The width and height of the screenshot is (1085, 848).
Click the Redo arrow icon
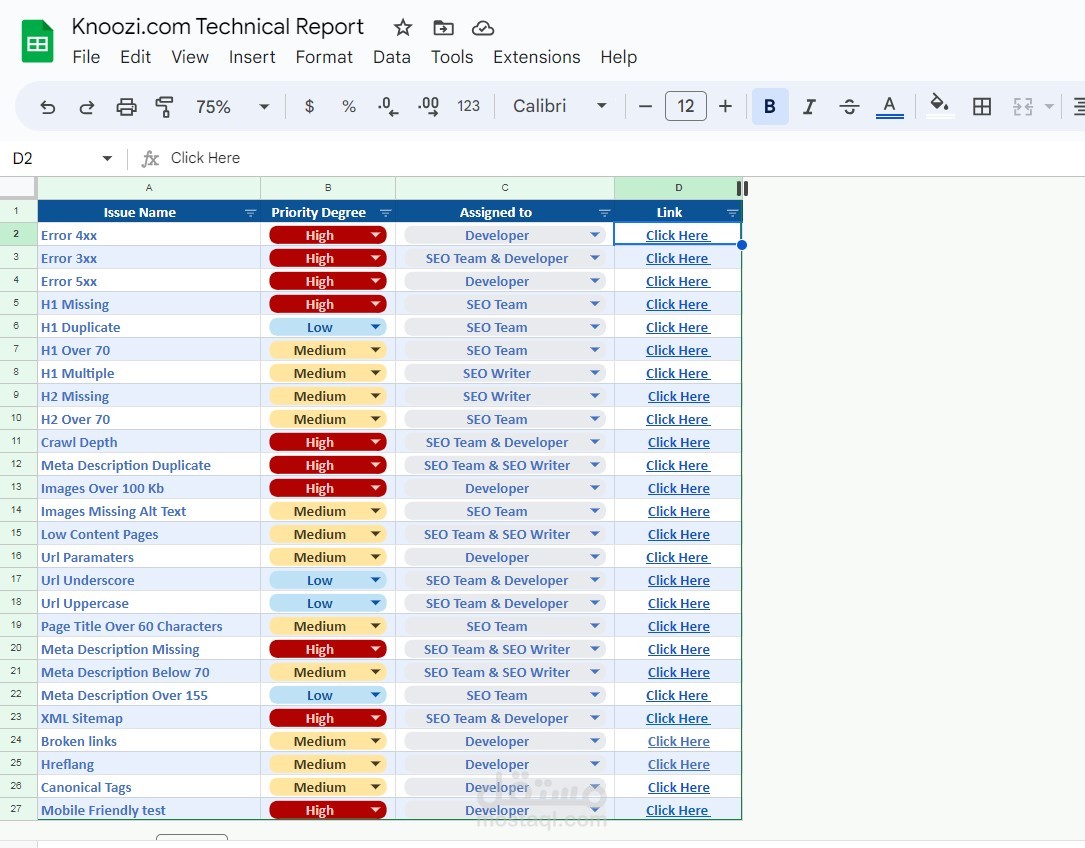[x=86, y=107]
